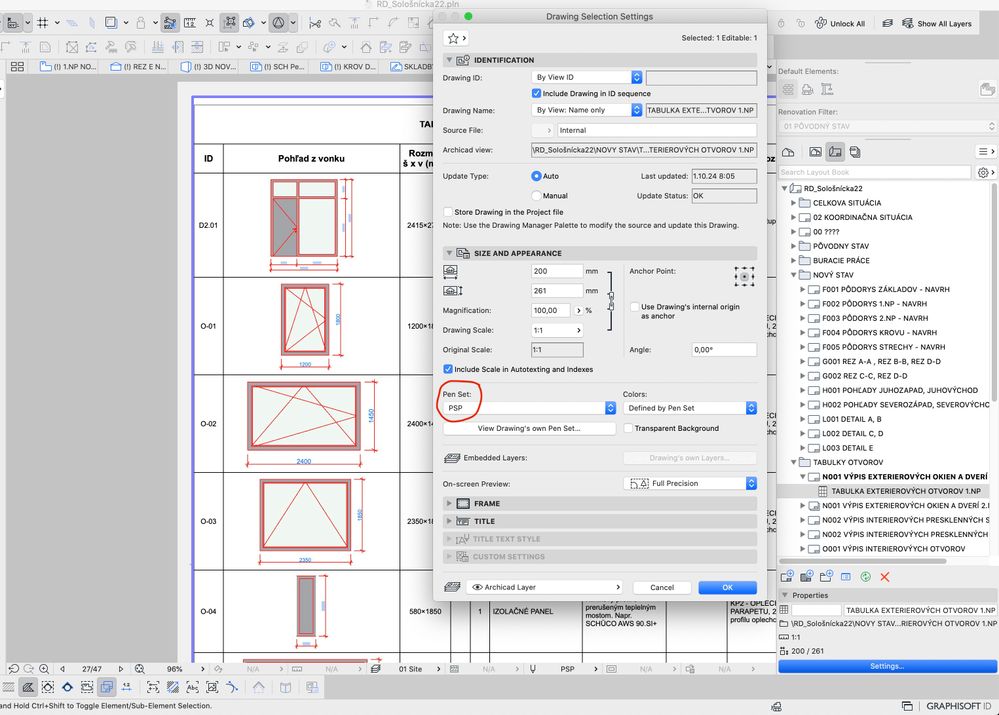Click View Drawing's own Pen Set button

[529, 428]
